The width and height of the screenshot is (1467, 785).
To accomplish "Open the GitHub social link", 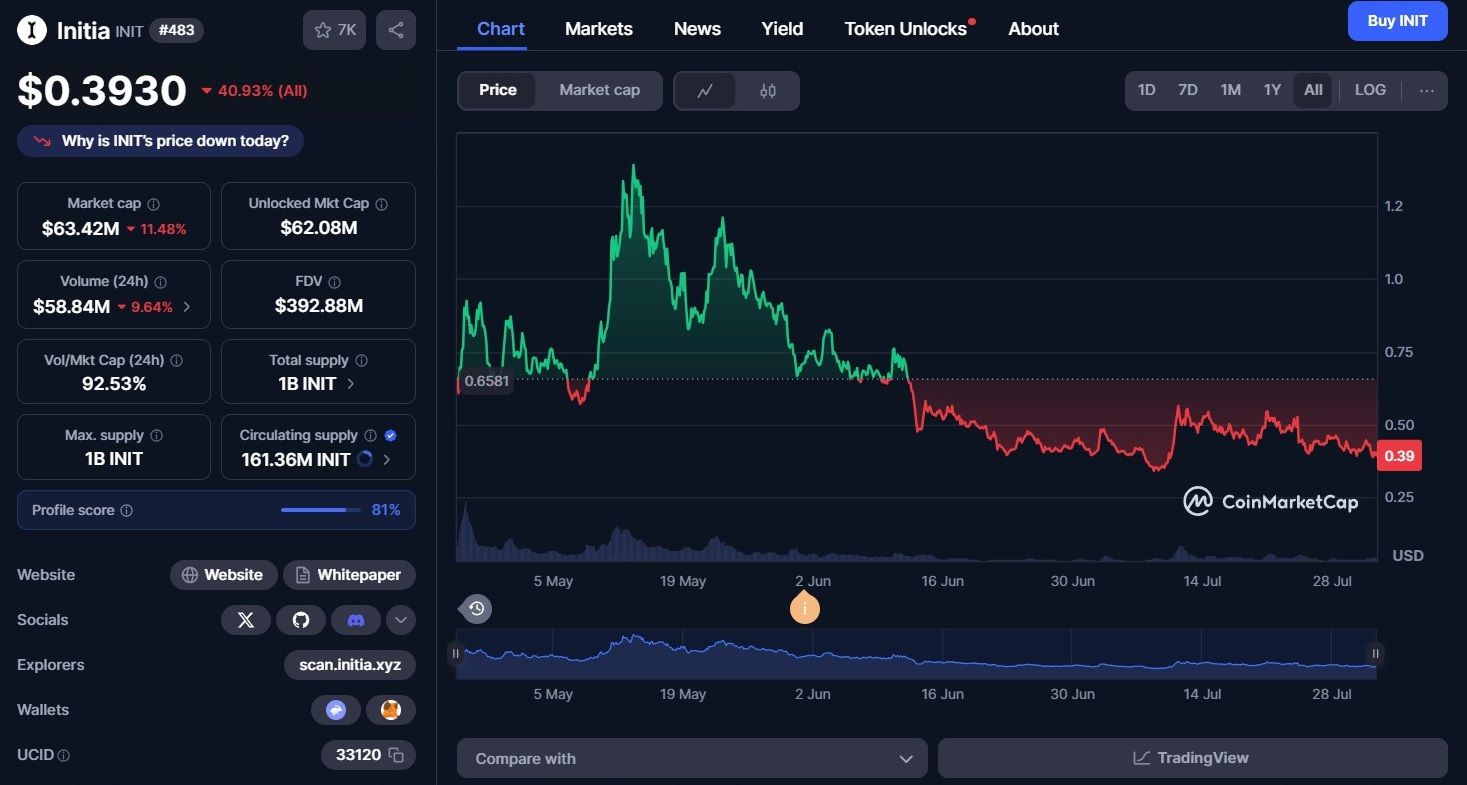I will [301, 620].
